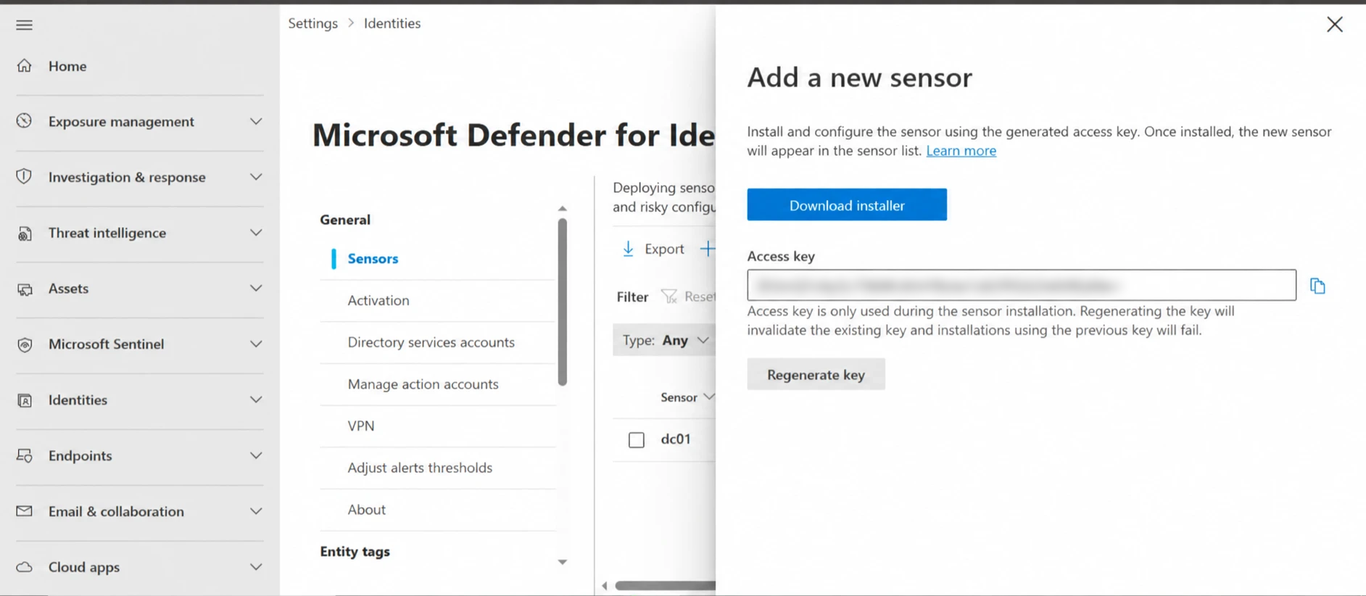Click the Email & collaboration envelope icon
1366x596 pixels.
24,511
